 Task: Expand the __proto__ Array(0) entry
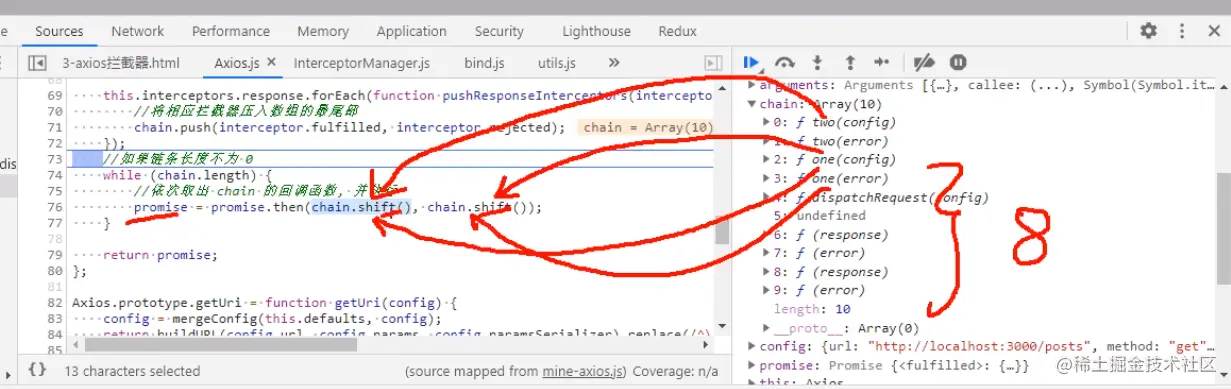click(766, 327)
